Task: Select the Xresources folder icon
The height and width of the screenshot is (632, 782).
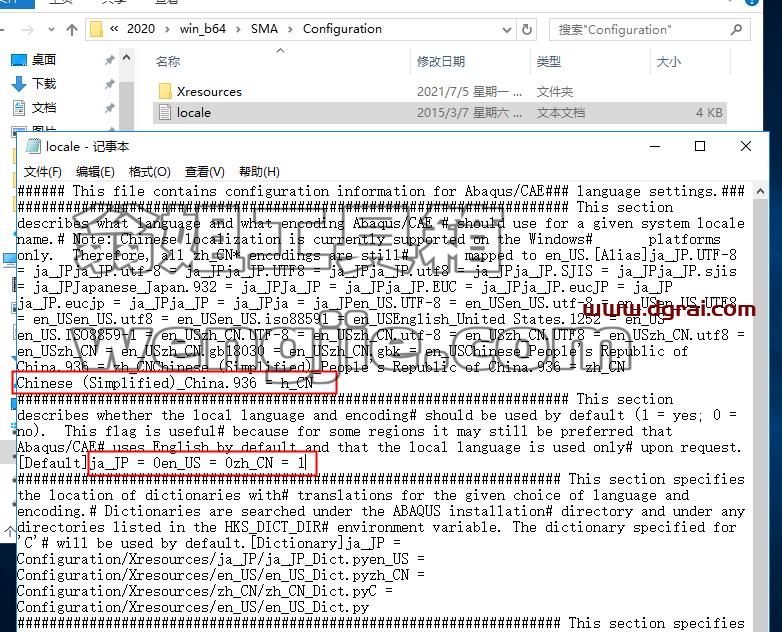Action: coord(165,91)
